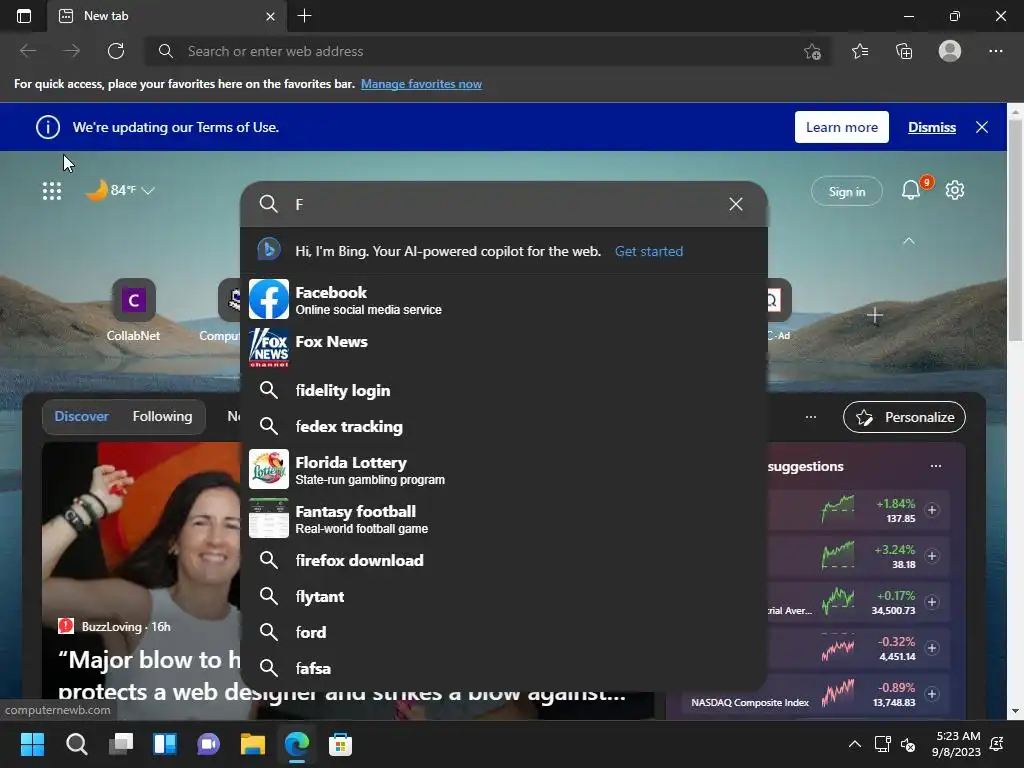Switch to the Discover tab
This screenshot has width=1024, height=768.
[x=82, y=416]
